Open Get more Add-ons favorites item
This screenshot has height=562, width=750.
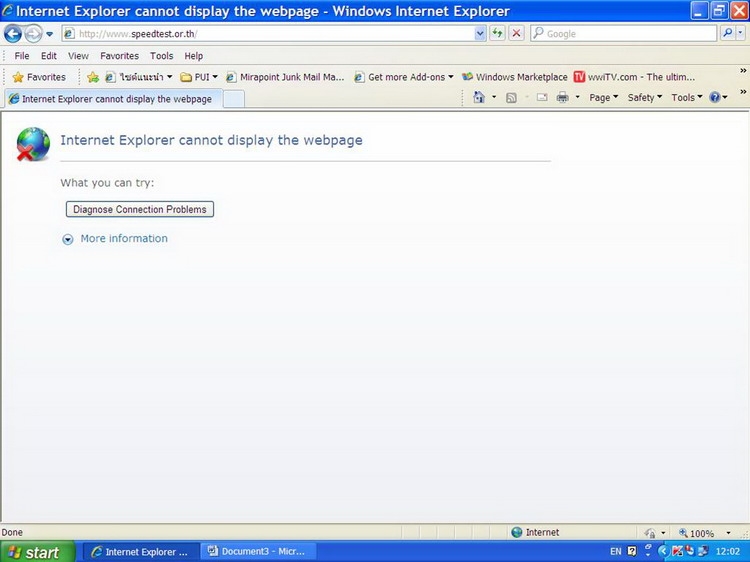[x=404, y=77]
